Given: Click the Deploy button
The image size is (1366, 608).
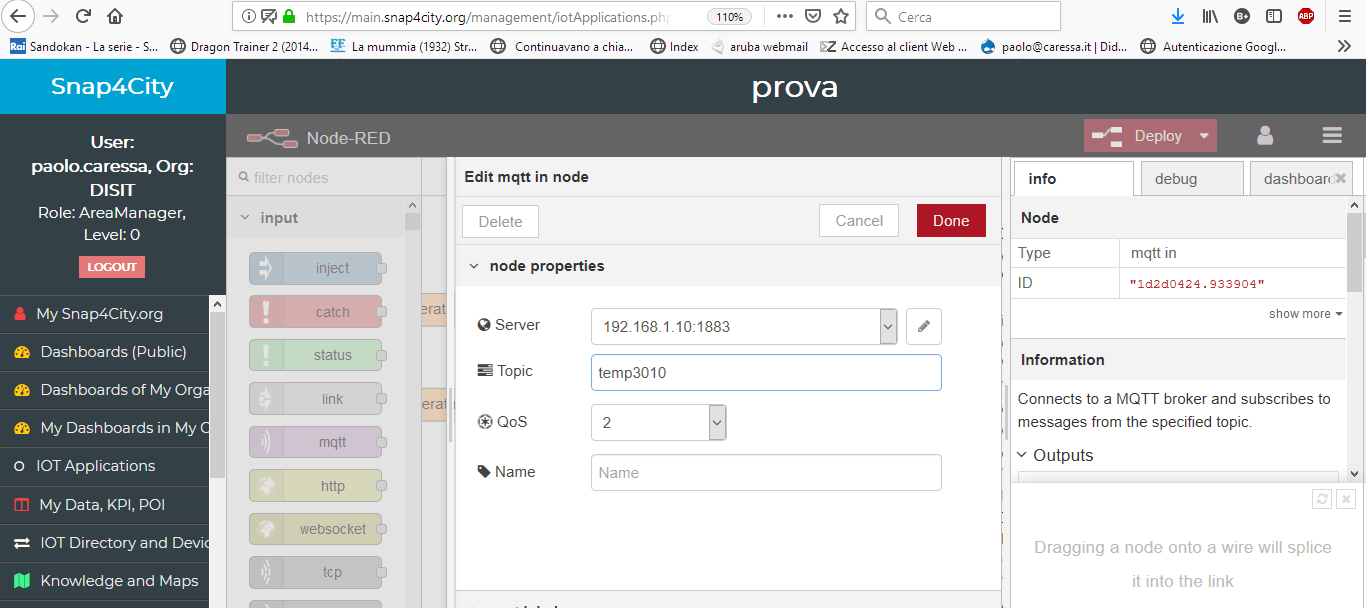Looking at the screenshot, I should 1139,136.
